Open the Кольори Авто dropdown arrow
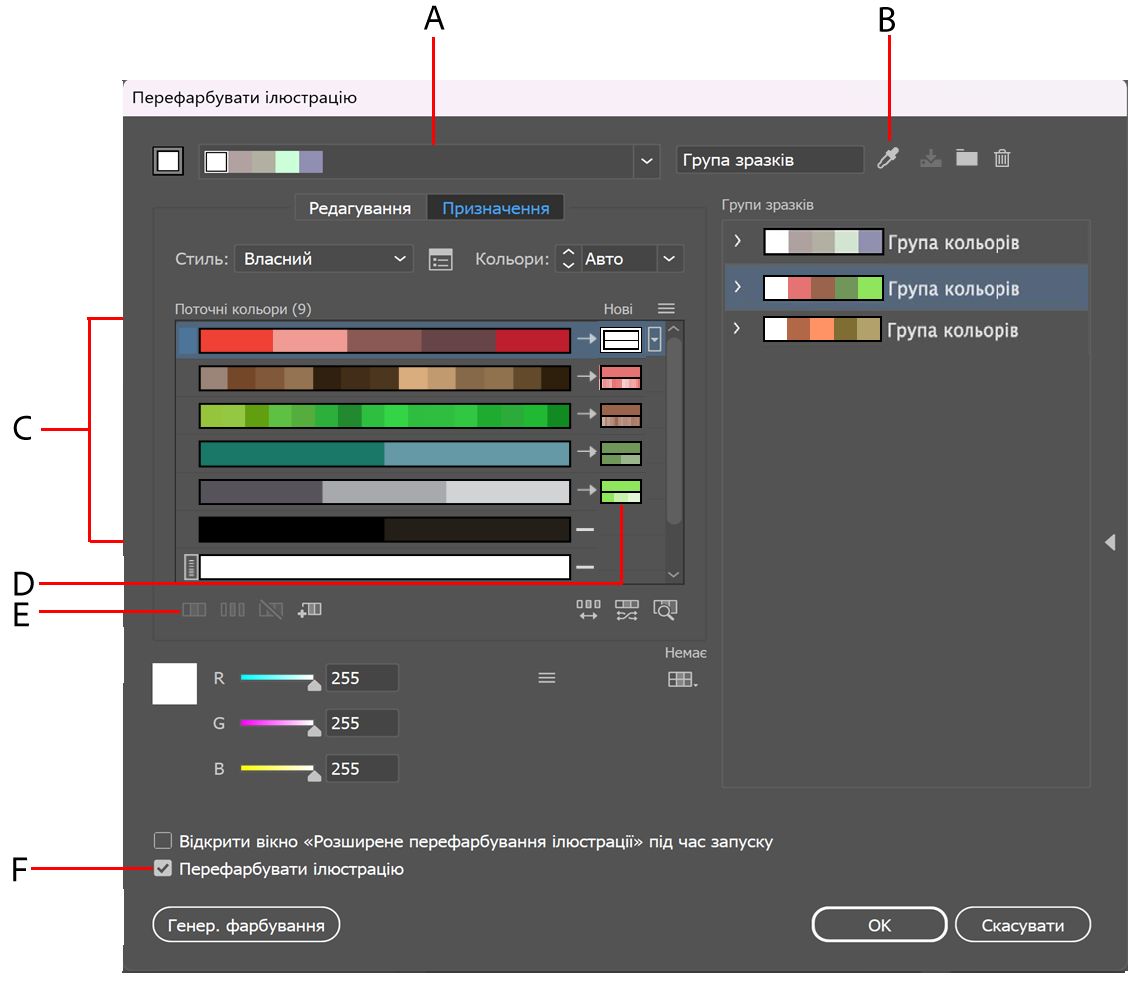This screenshot has width=1134, height=985. 670,259
